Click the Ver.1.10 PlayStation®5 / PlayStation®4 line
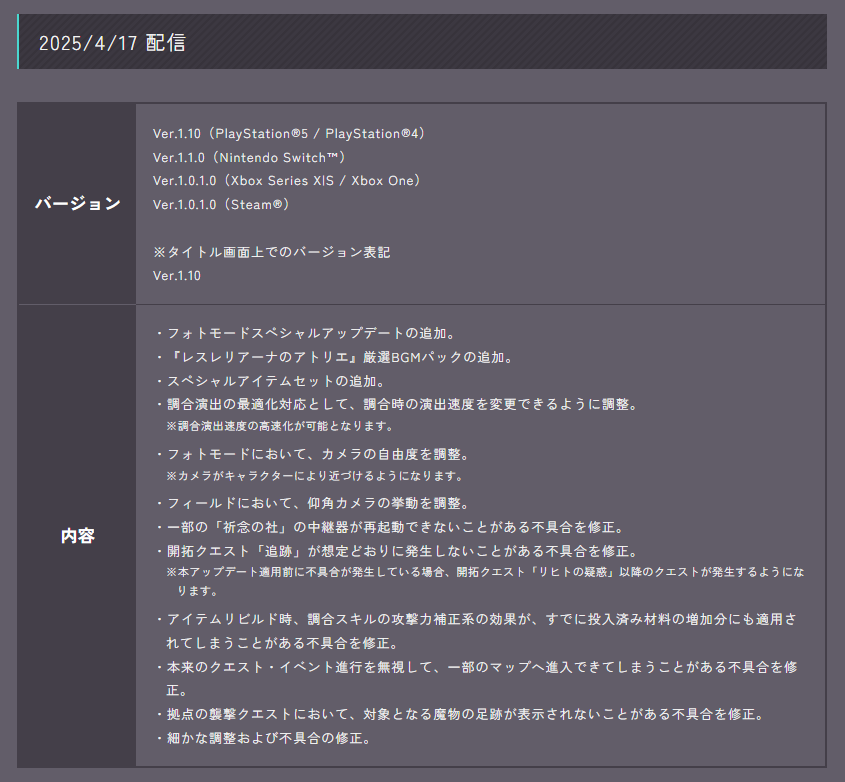Viewport: 845px width, 782px height. point(288,134)
